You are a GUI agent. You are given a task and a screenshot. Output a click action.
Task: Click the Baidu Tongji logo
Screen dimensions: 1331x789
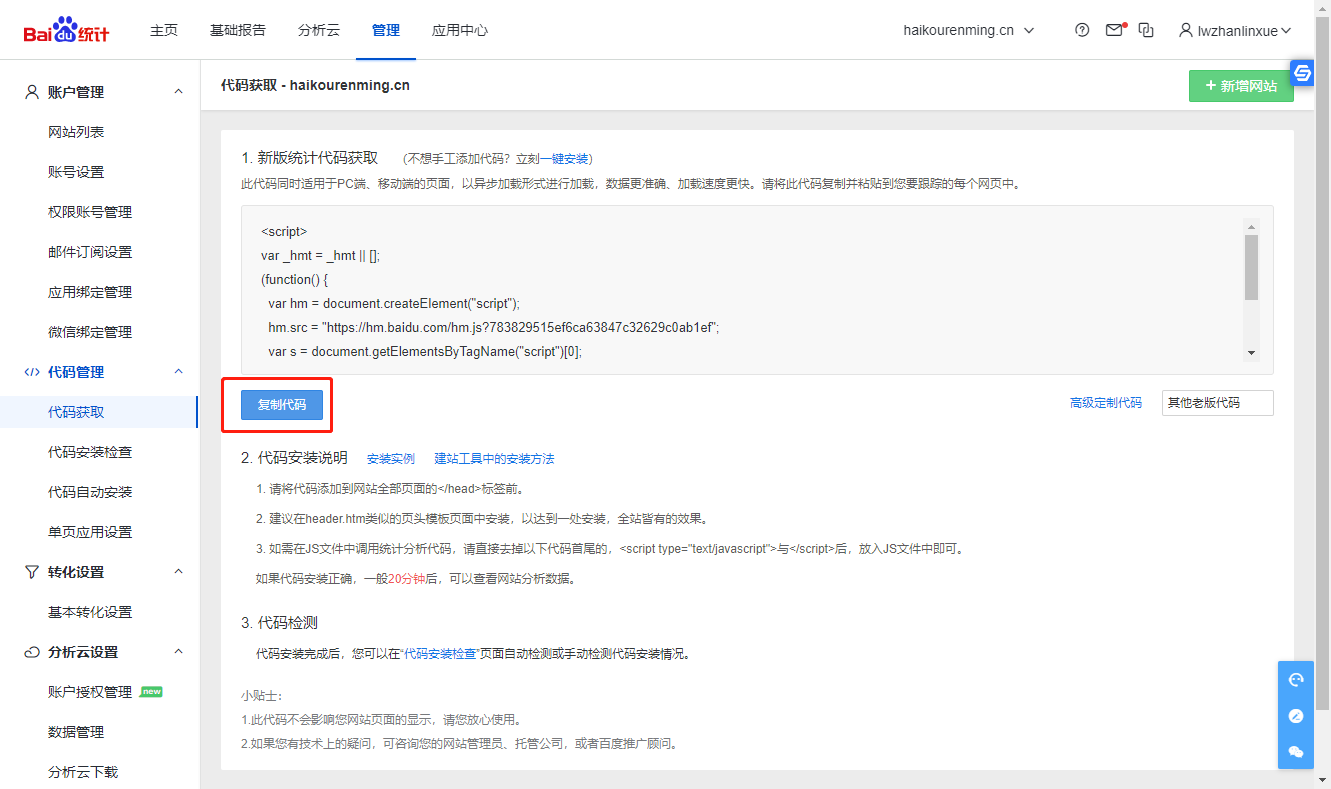coord(67,30)
